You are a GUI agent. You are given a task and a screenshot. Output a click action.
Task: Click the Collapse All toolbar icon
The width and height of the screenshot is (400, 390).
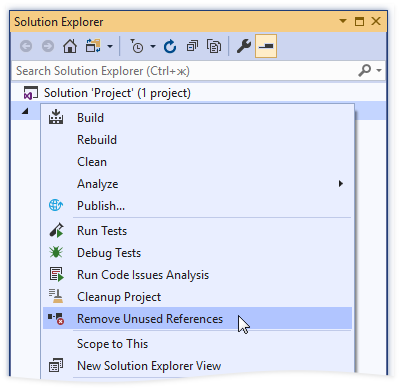(x=192, y=46)
